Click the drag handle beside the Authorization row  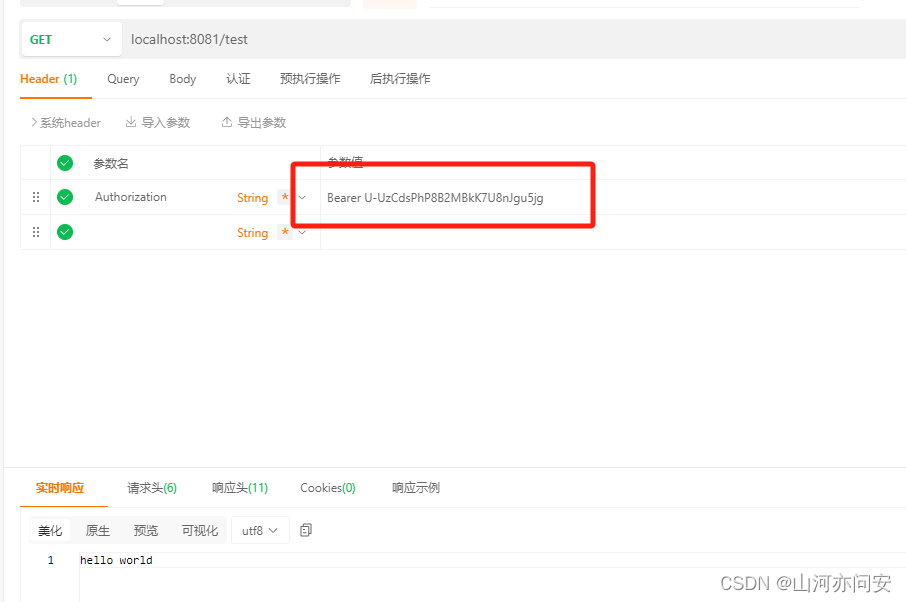pos(36,197)
